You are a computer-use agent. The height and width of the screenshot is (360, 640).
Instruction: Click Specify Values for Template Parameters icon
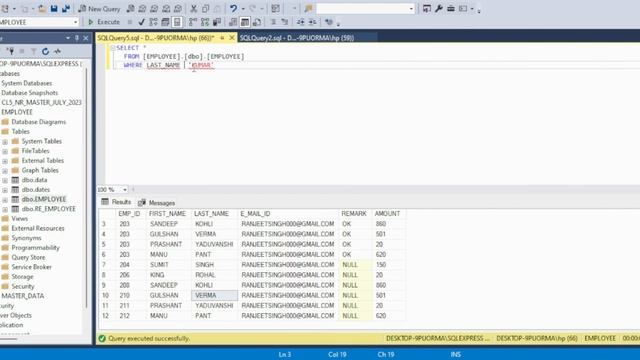tap(329, 22)
